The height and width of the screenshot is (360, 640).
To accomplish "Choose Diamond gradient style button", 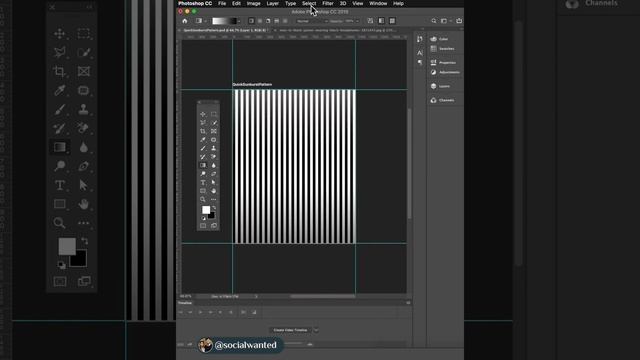I will pyautogui.click(x=285, y=21).
